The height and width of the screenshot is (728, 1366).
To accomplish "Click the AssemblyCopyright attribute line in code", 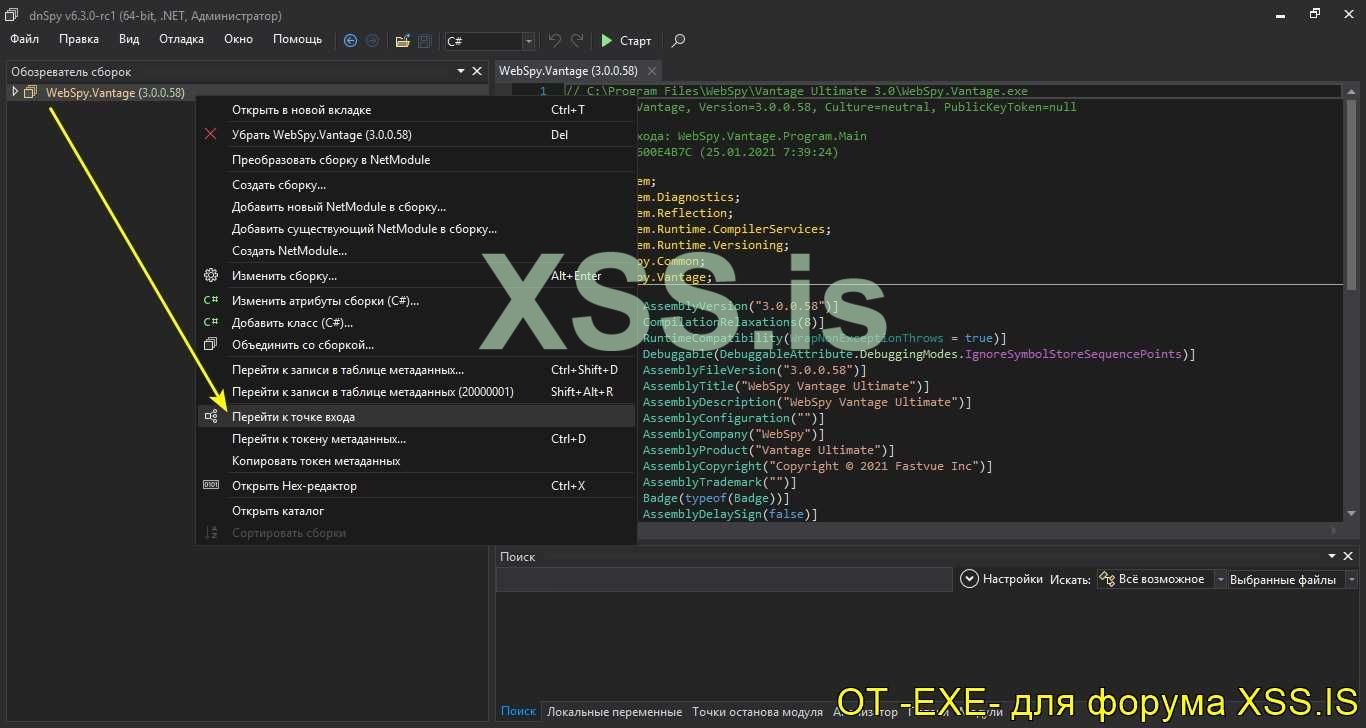I will point(817,466).
